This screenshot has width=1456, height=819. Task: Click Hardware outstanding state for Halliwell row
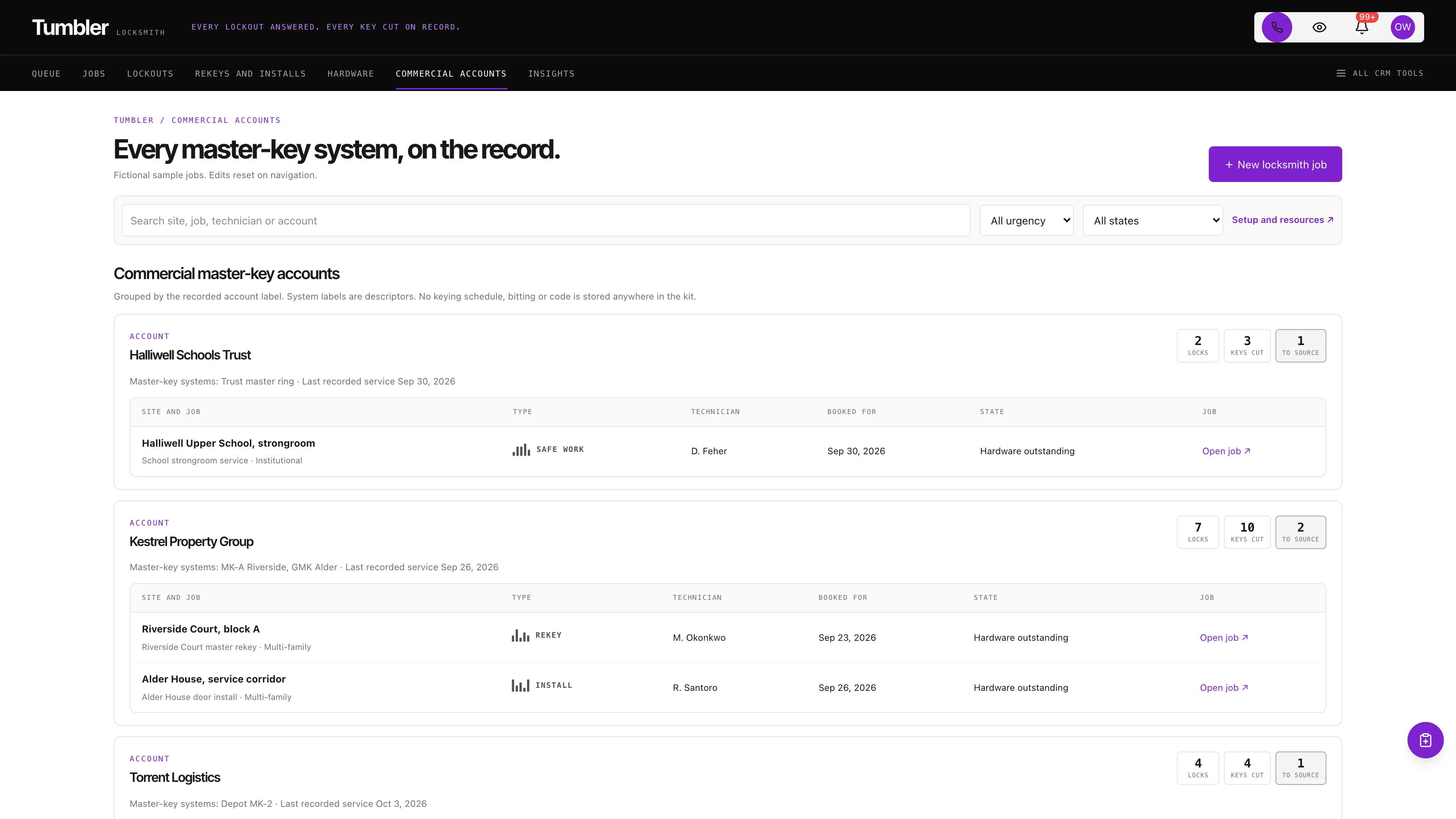tap(1027, 451)
